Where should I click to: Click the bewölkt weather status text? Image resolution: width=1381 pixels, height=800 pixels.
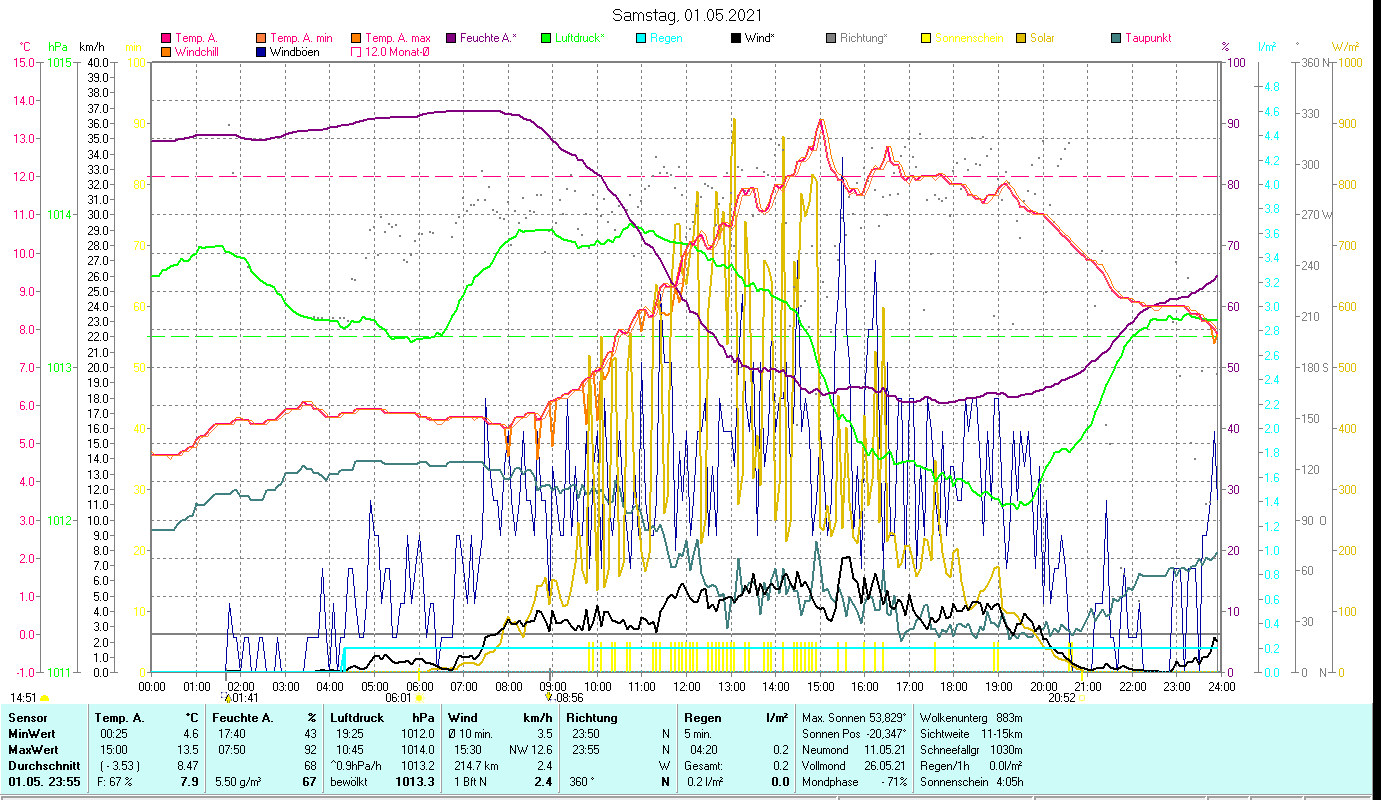[x=351, y=781]
